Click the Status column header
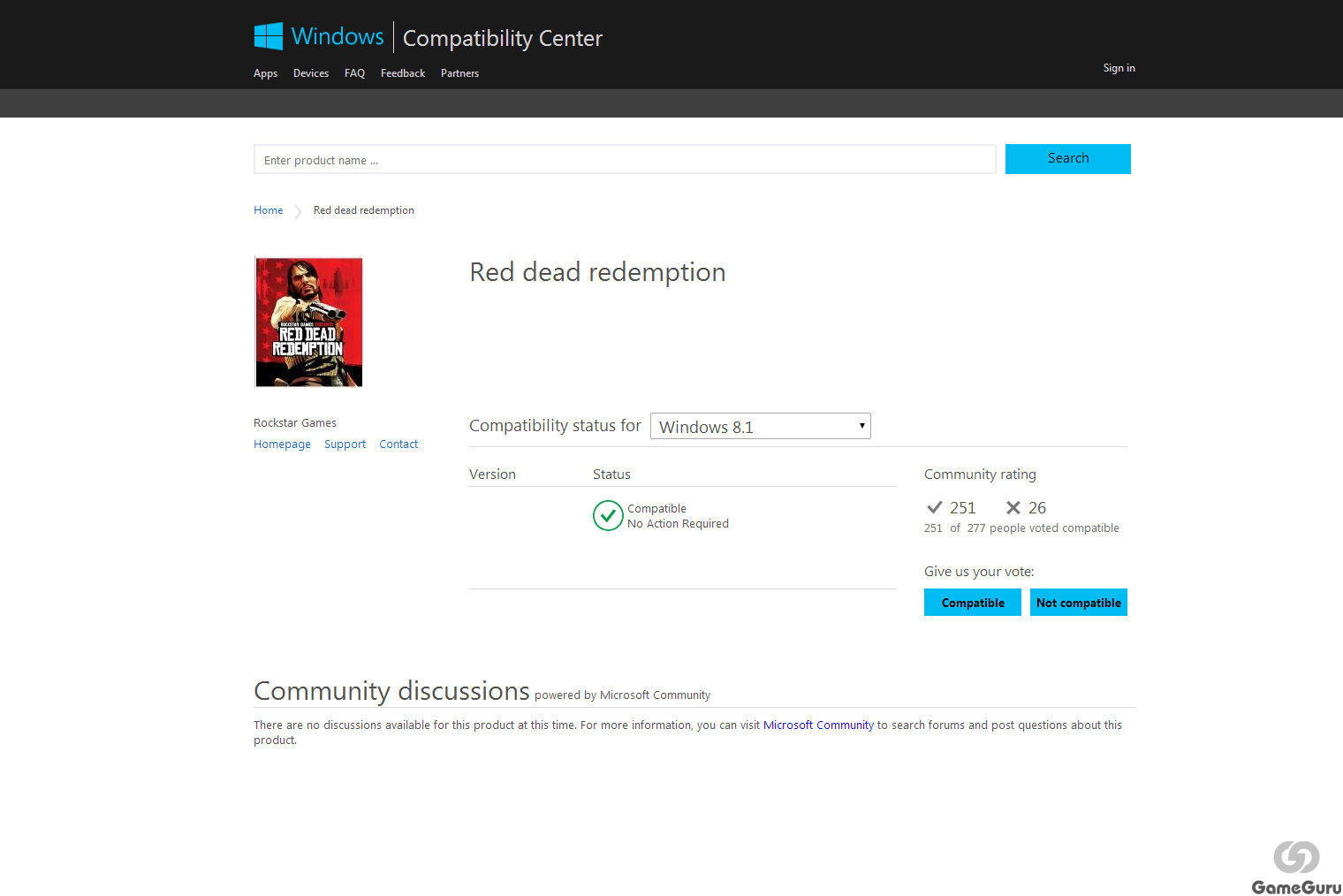Image resolution: width=1343 pixels, height=896 pixels. pos(611,475)
